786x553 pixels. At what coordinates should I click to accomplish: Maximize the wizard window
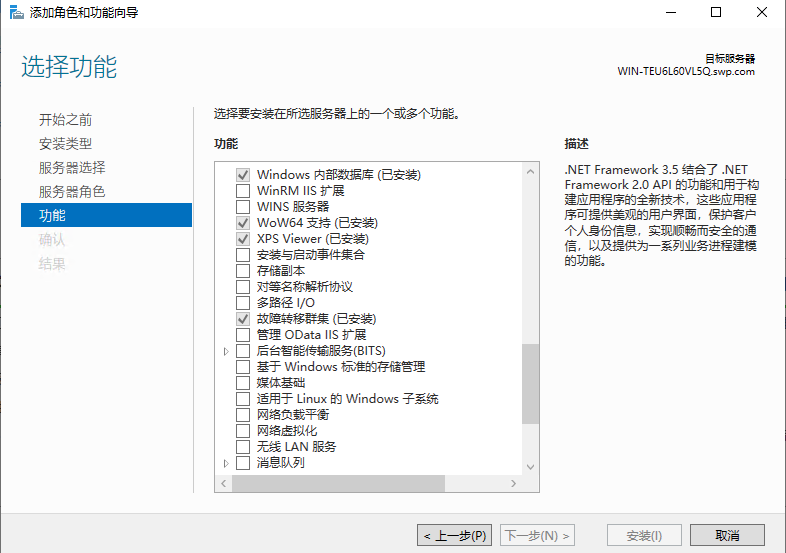pyautogui.click(x=716, y=12)
